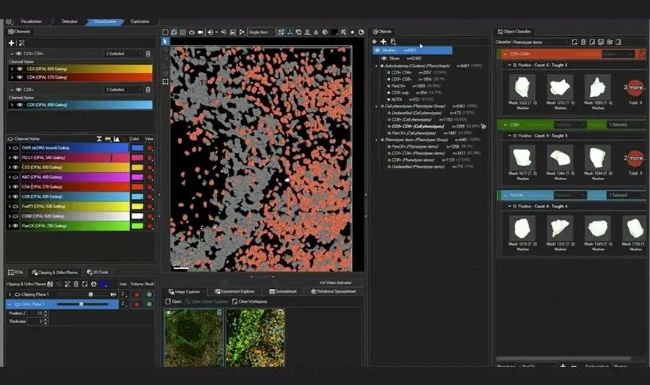Click the PanCK green color swatch

(x=137, y=226)
